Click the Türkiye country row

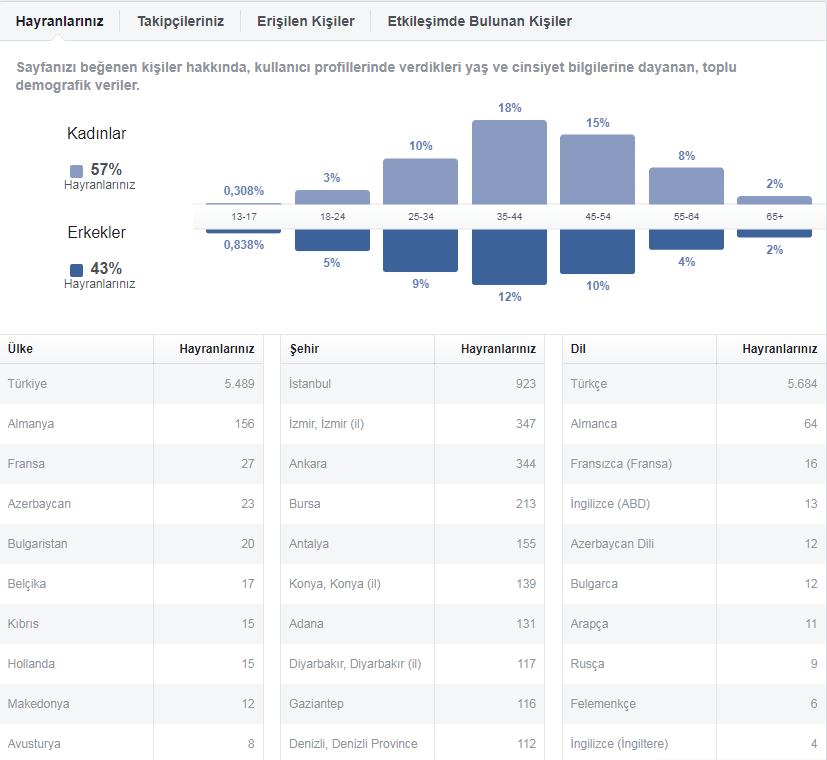[131, 383]
